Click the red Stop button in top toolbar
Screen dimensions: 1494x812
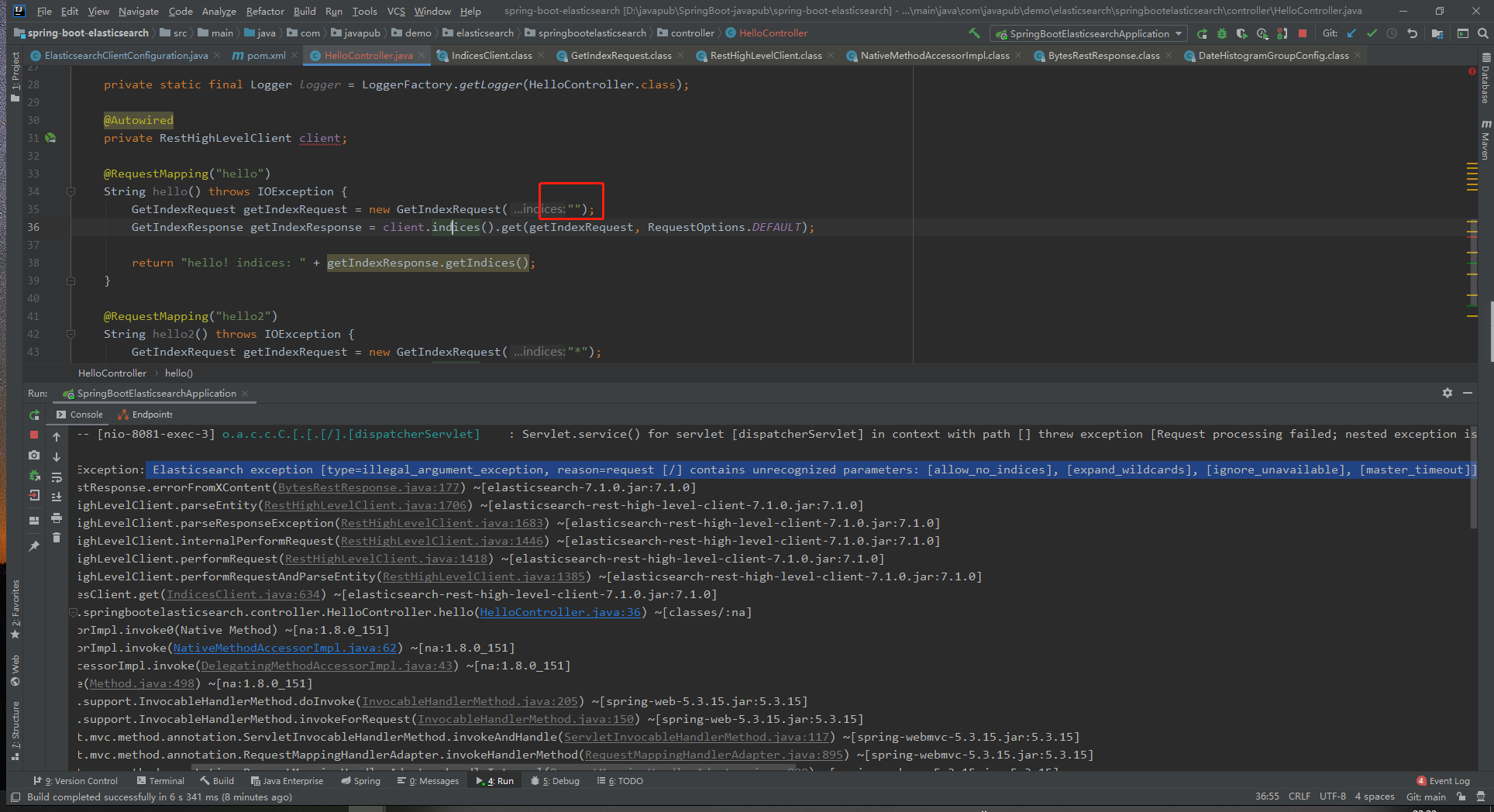pyautogui.click(x=1303, y=33)
